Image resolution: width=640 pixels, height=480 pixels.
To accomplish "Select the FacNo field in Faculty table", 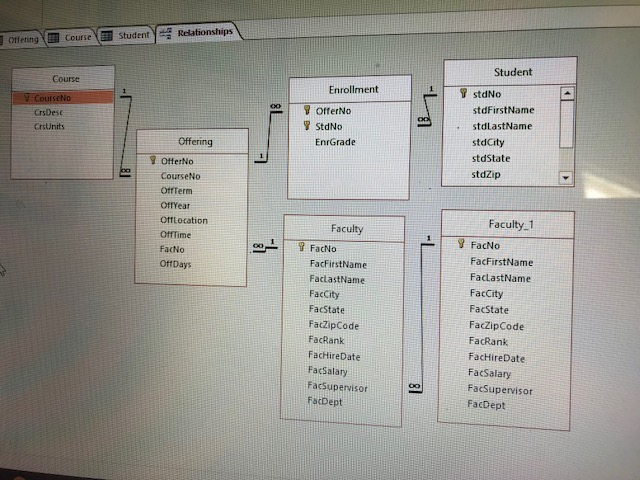I will 323,248.
